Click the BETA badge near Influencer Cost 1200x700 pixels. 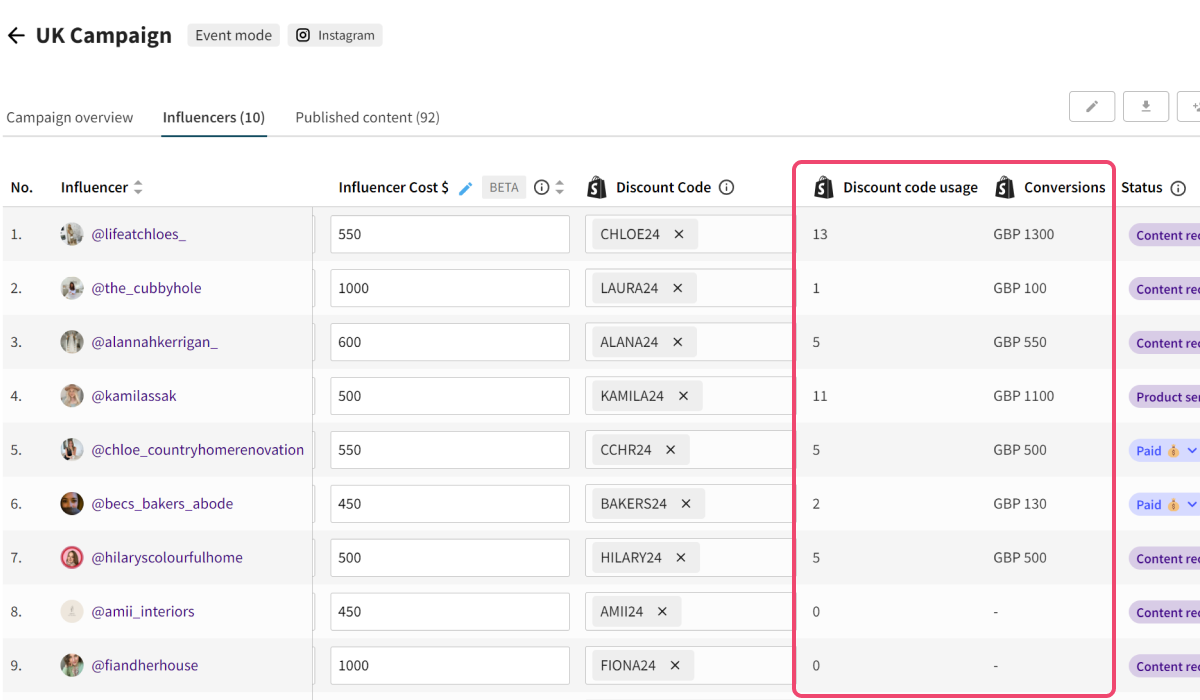(503, 187)
